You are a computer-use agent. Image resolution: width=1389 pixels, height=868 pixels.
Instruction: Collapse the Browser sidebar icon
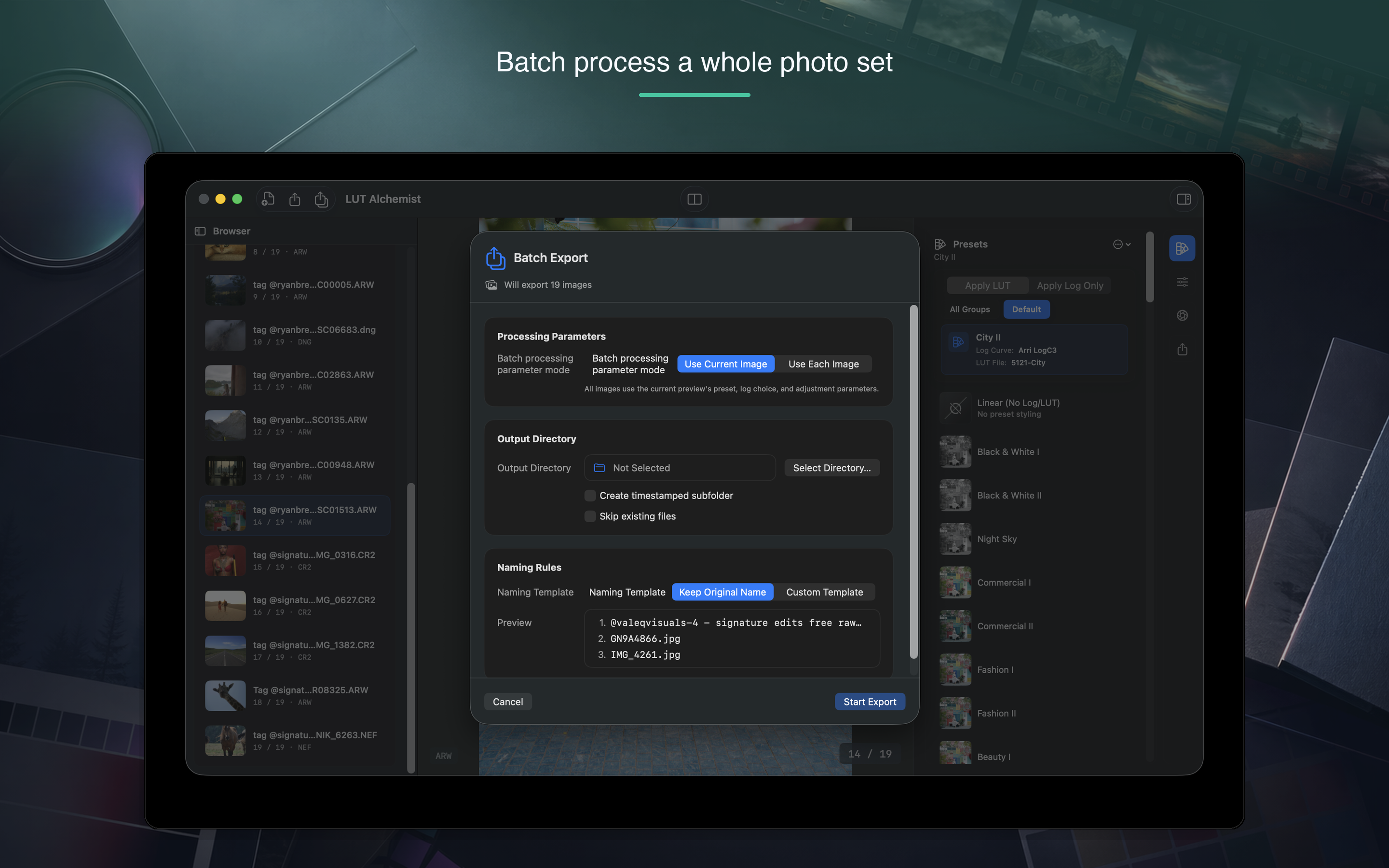point(200,231)
